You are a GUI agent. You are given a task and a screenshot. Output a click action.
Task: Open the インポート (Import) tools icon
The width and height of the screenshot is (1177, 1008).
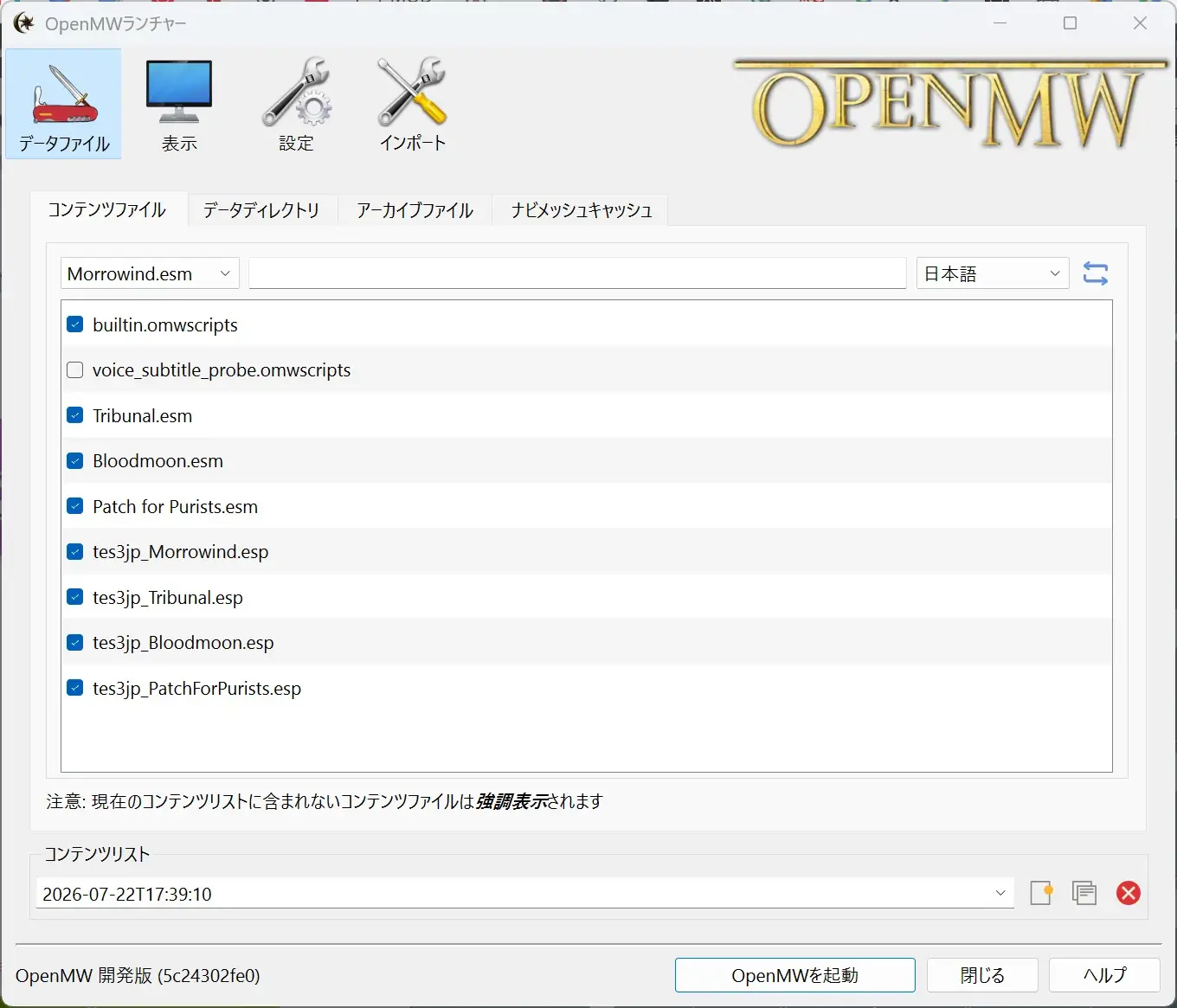(412, 104)
